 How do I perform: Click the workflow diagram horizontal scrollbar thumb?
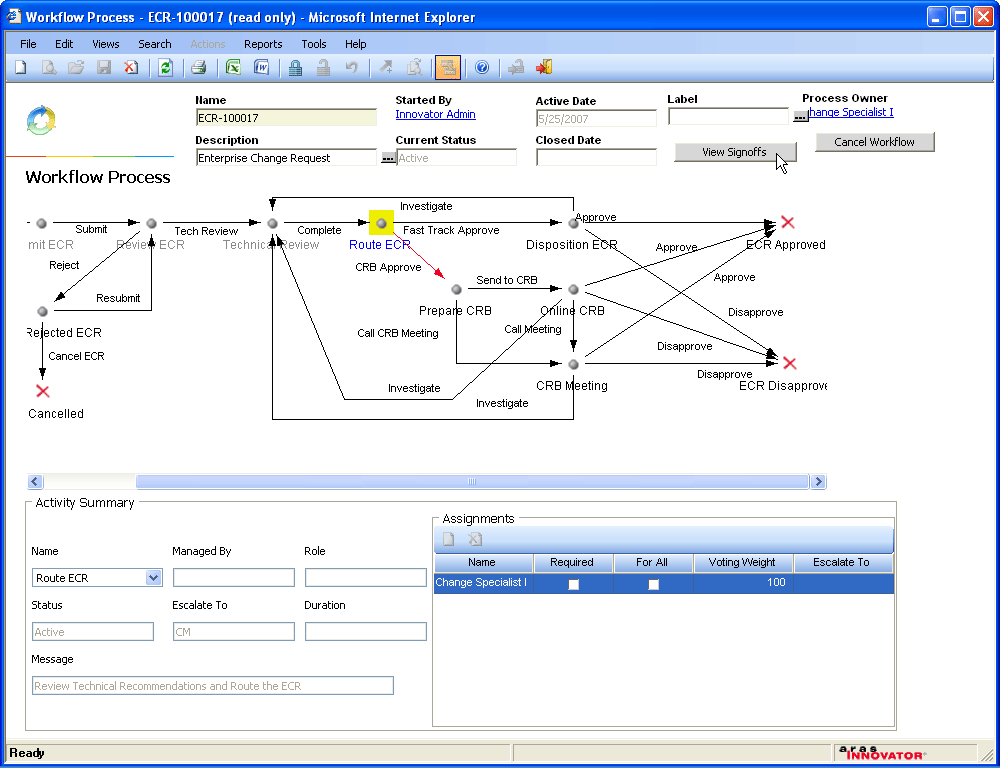[471, 482]
